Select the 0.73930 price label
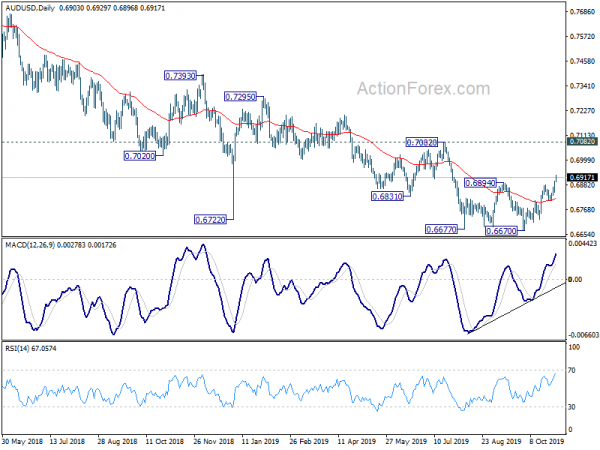The image size is (600, 450). click(x=180, y=76)
